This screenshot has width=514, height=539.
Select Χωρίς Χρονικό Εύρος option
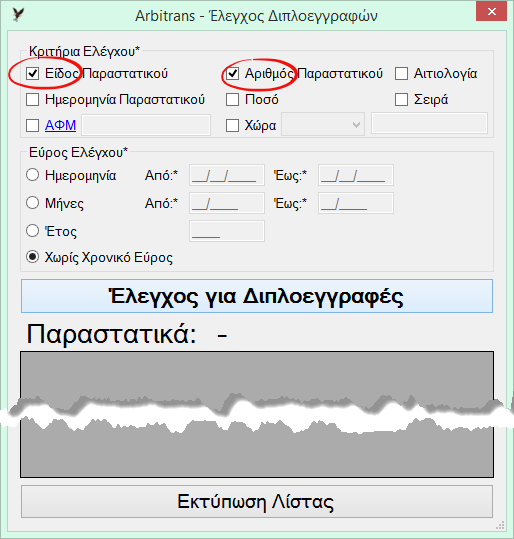tap(32, 257)
